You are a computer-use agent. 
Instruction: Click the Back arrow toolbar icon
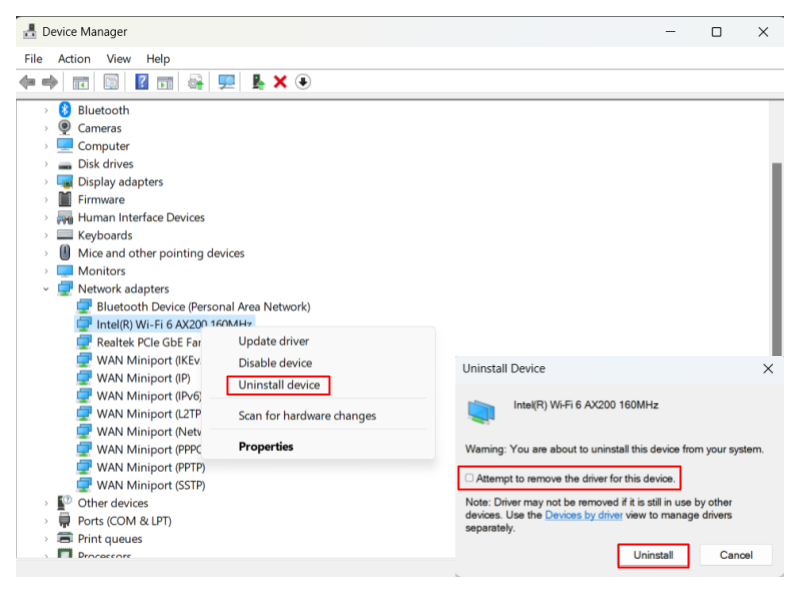pyautogui.click(x=27, y=82)
